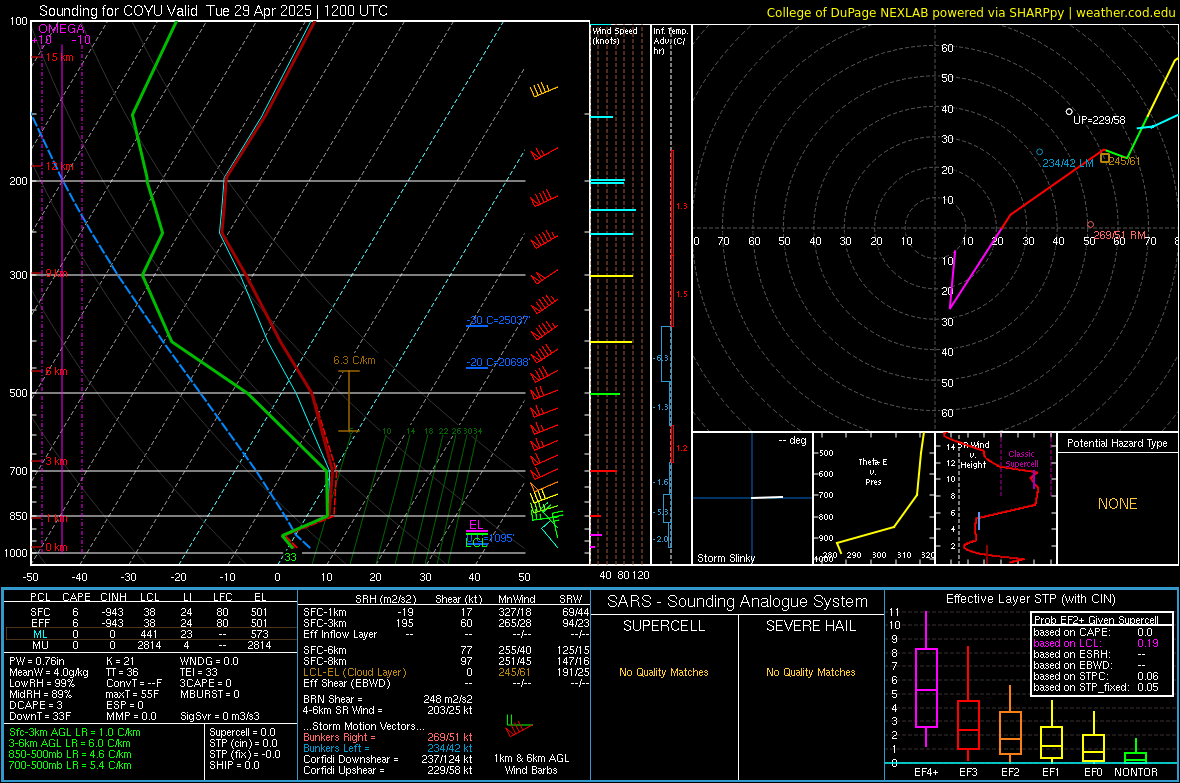Click the 'Effective Layer STP (with CIN)' title
The image size is (1180, 783).
point(1031,599)
